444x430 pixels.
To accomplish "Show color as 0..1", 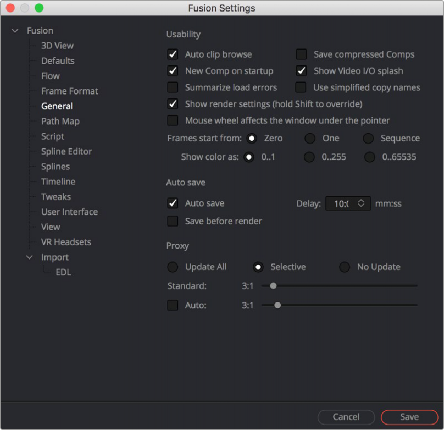I will click(249, 157).
